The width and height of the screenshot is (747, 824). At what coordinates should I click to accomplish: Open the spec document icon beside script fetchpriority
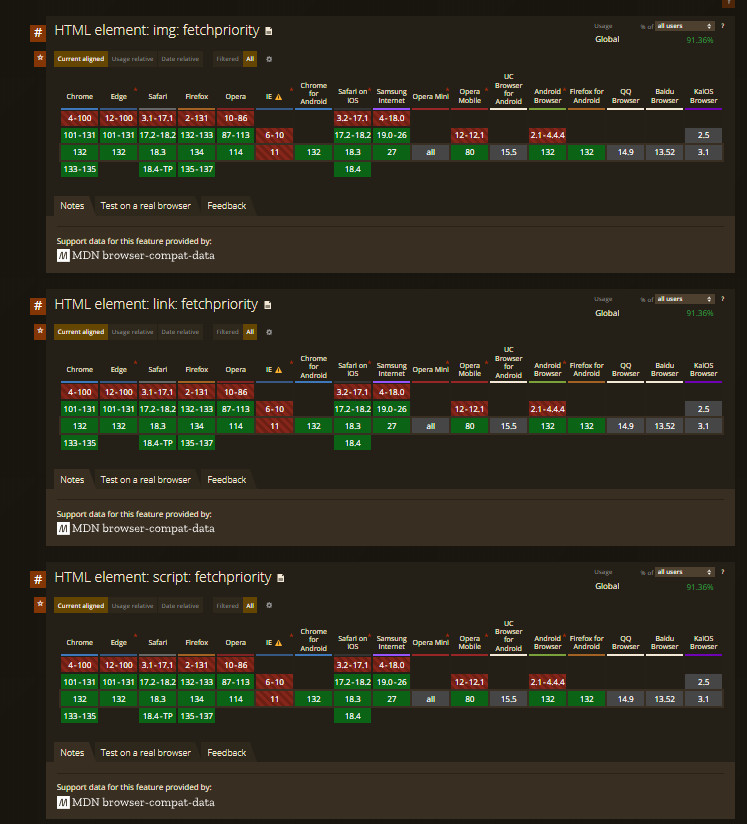(x=281, y=578)
